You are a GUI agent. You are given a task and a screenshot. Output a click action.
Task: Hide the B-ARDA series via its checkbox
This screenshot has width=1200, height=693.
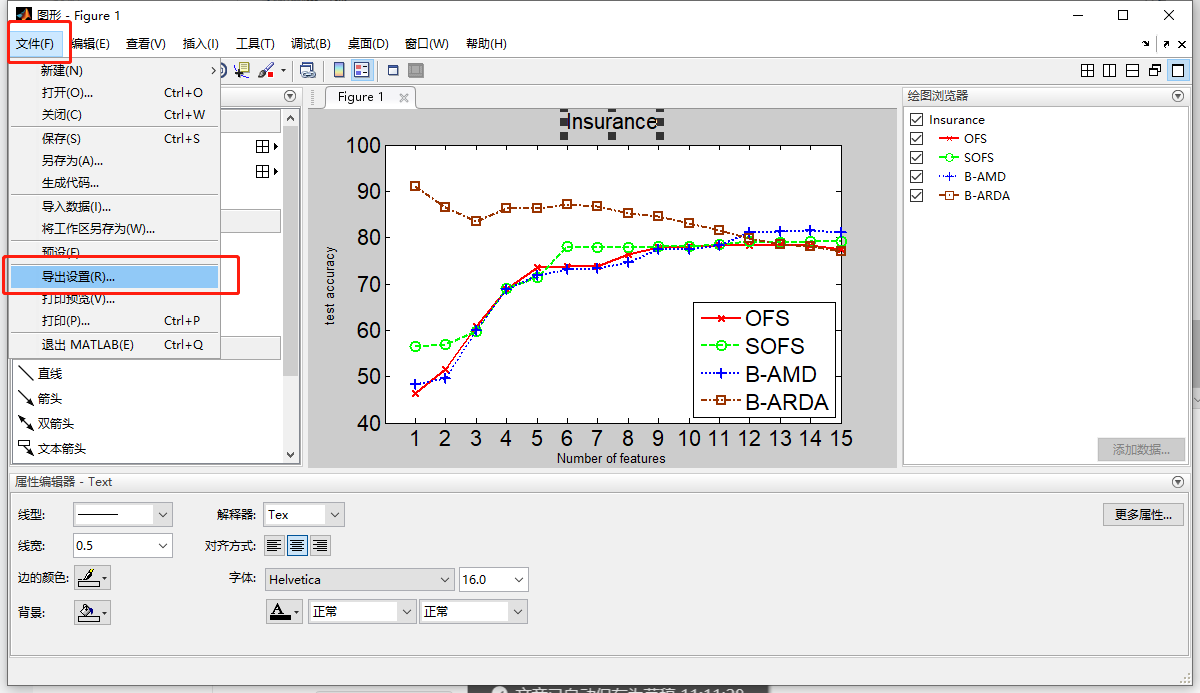coord(916,195)
